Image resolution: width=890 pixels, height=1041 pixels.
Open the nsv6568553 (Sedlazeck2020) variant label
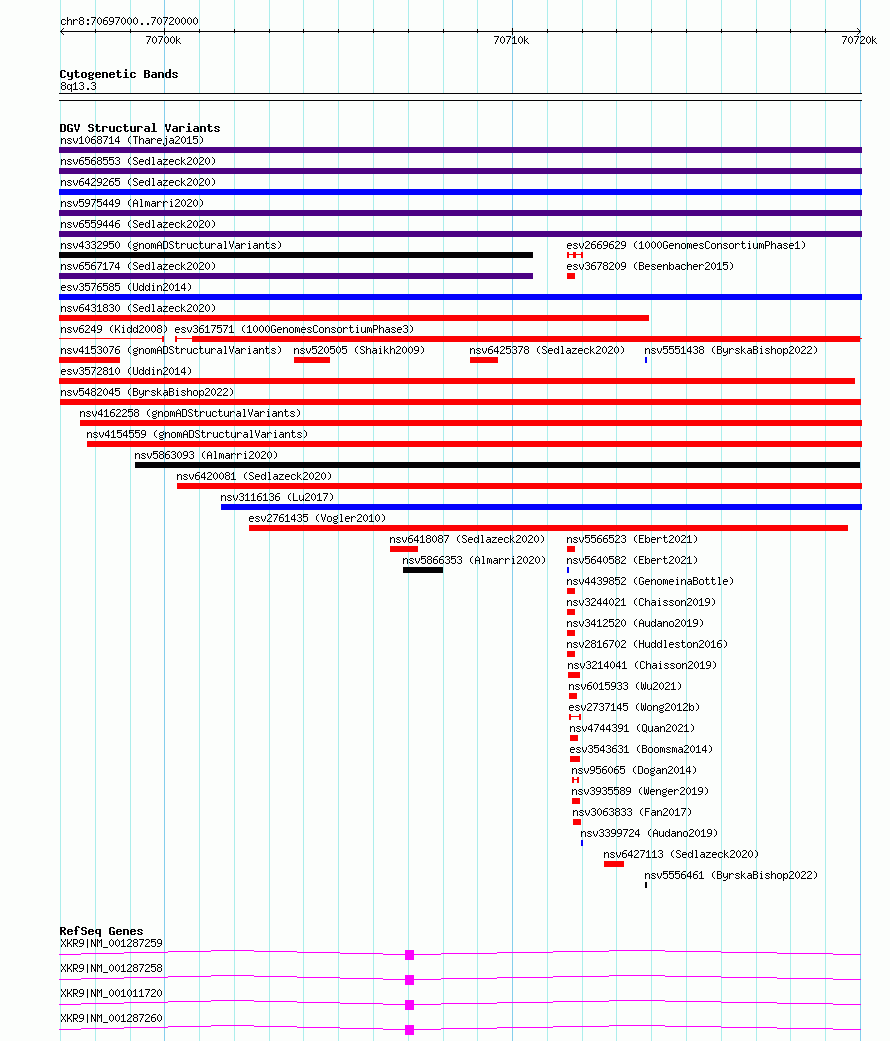138,161
